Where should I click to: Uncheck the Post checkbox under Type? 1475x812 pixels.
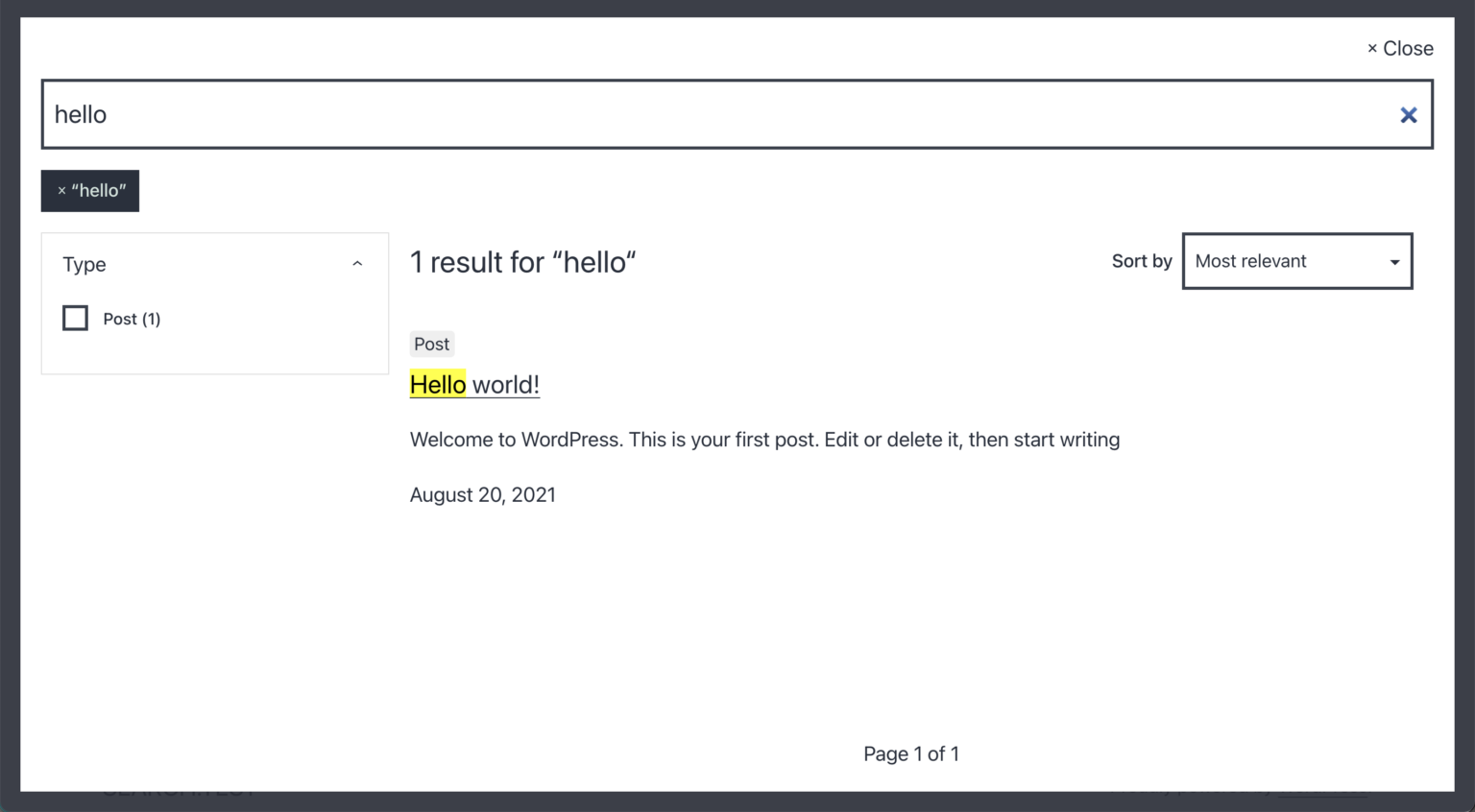(75, 318)
